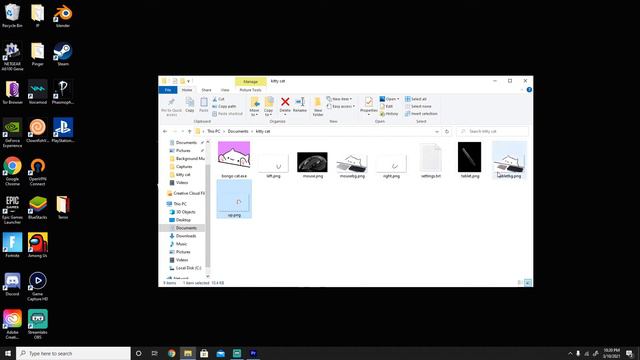
Task: Open the Picture Tools tab
Action: point(251,90)
